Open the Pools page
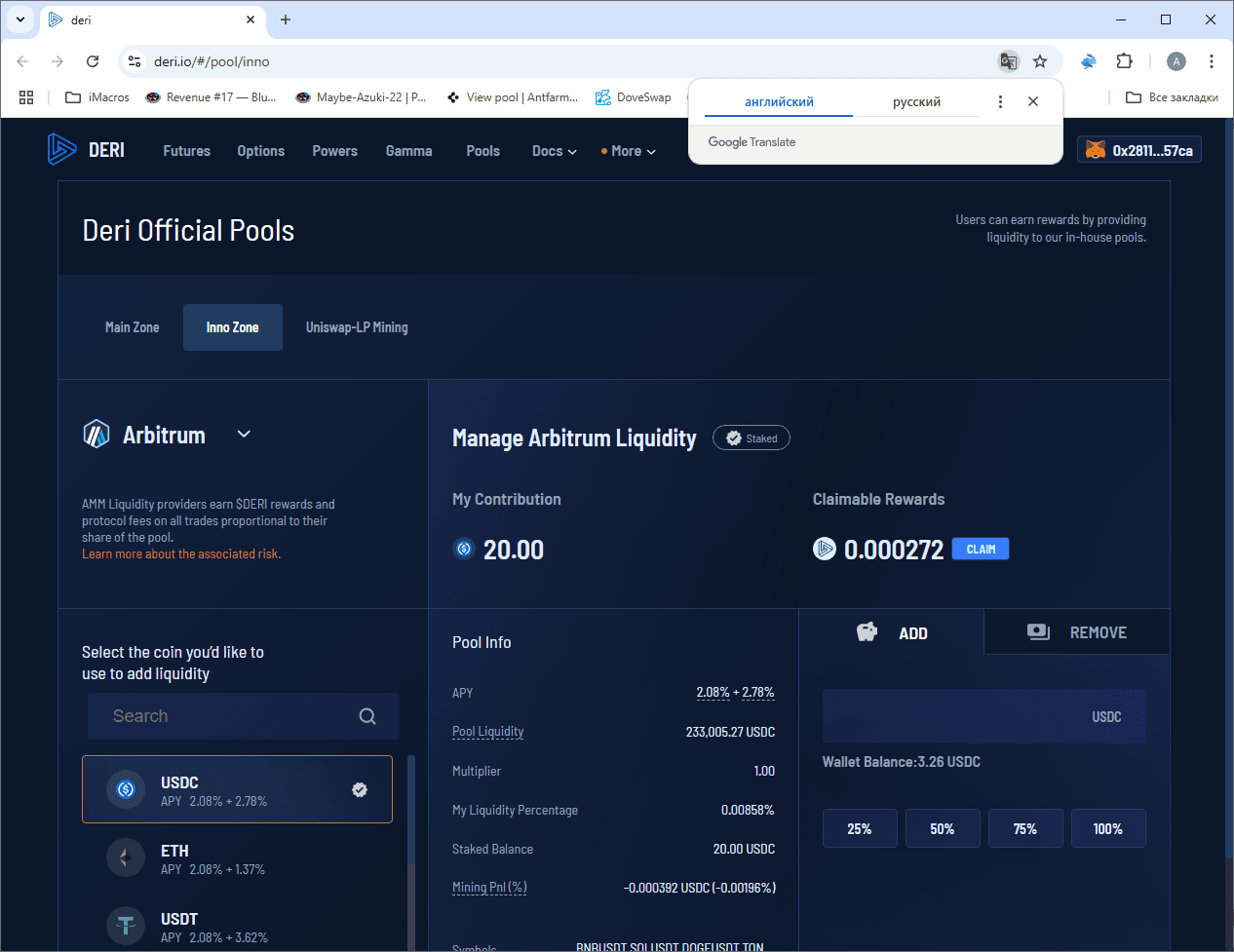 point(482,151)
